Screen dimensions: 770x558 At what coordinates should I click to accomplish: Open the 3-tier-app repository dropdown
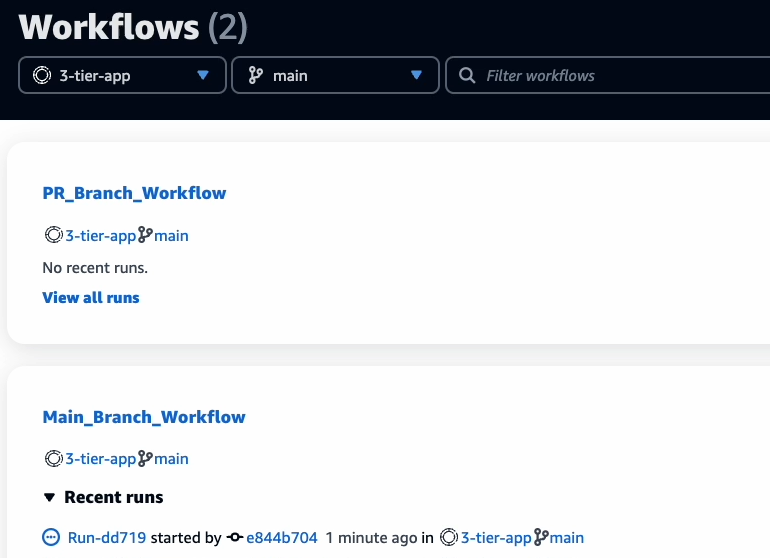122,75
